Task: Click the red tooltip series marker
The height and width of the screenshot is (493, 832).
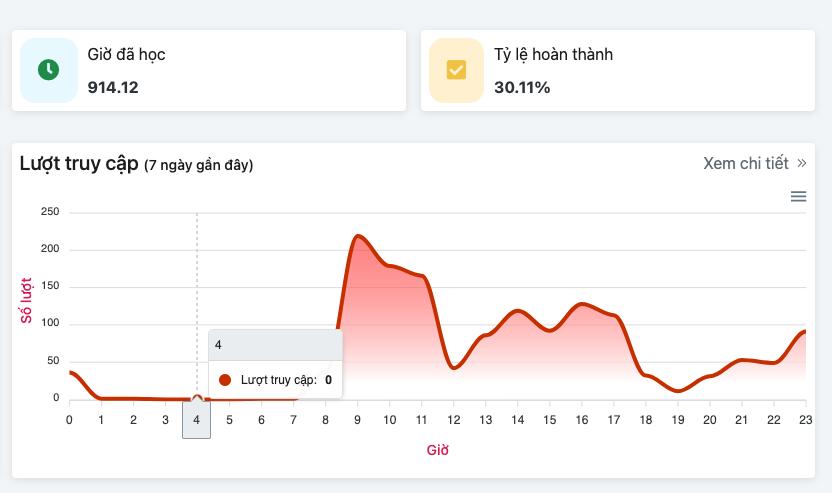Action: click(x=225, y=380)
